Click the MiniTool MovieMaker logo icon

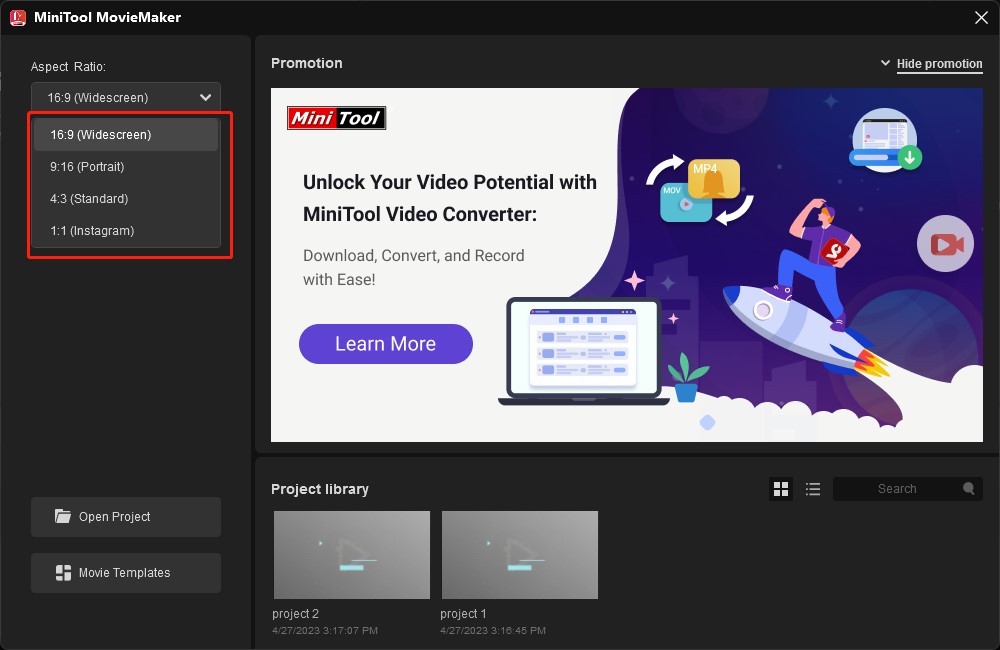[16, 17]
